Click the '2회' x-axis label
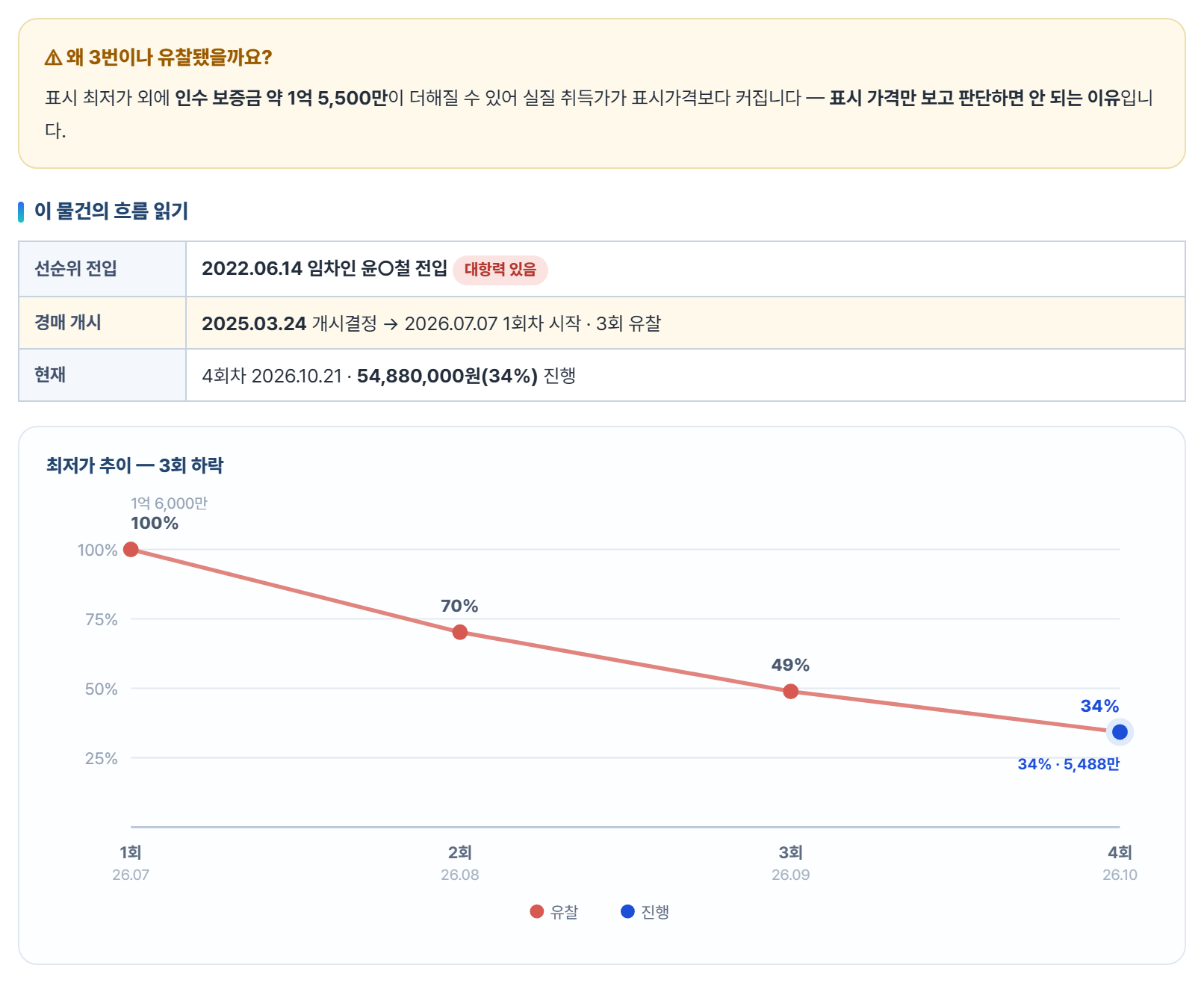The height and width of the screenshot is (983, 1204). pyautogui.click(x=460, y=852)
